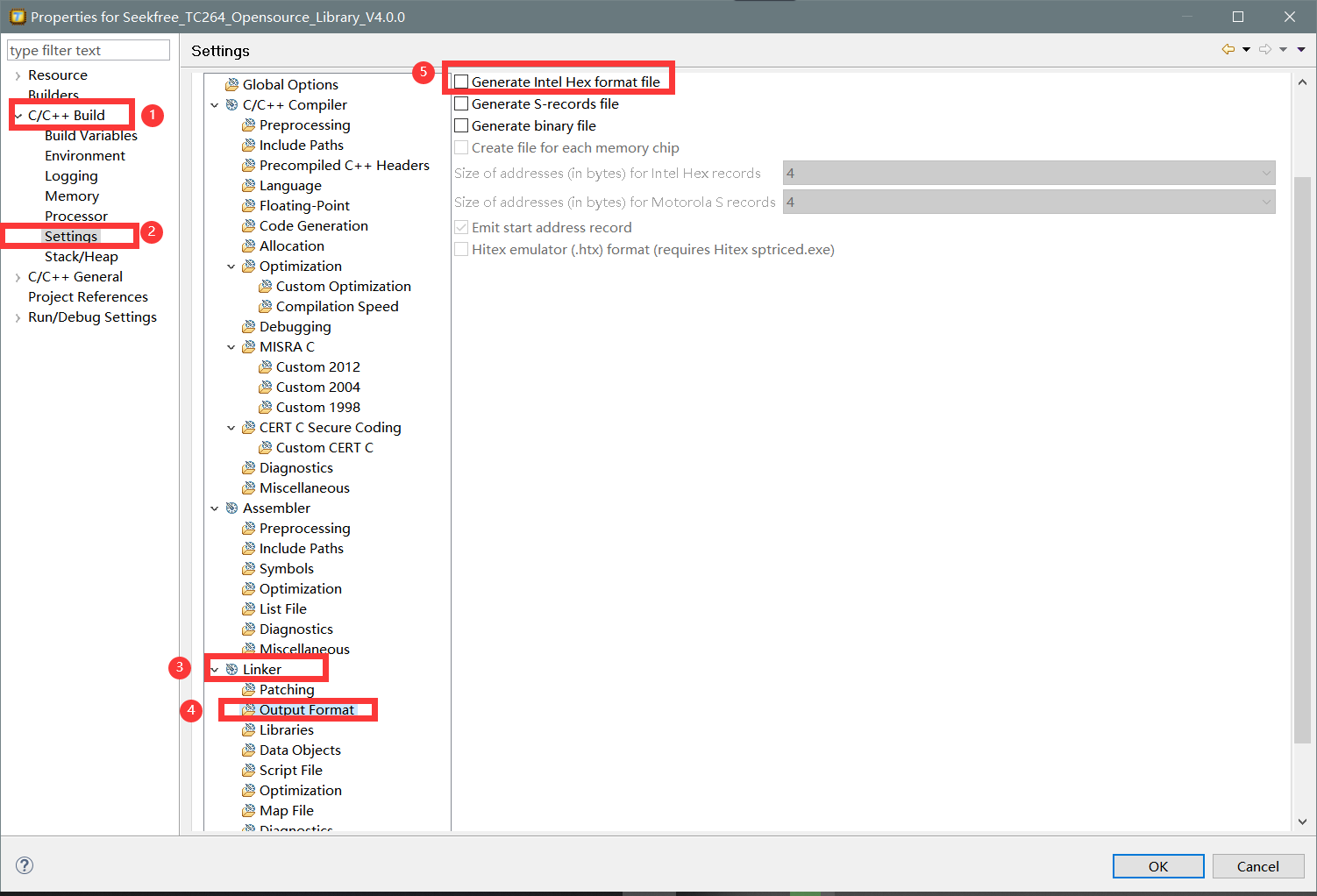Click the compiler Preprocessing option icon
Image resolution: width=1317 pixels, height=896 pixels.
click(x=248, y=125)
